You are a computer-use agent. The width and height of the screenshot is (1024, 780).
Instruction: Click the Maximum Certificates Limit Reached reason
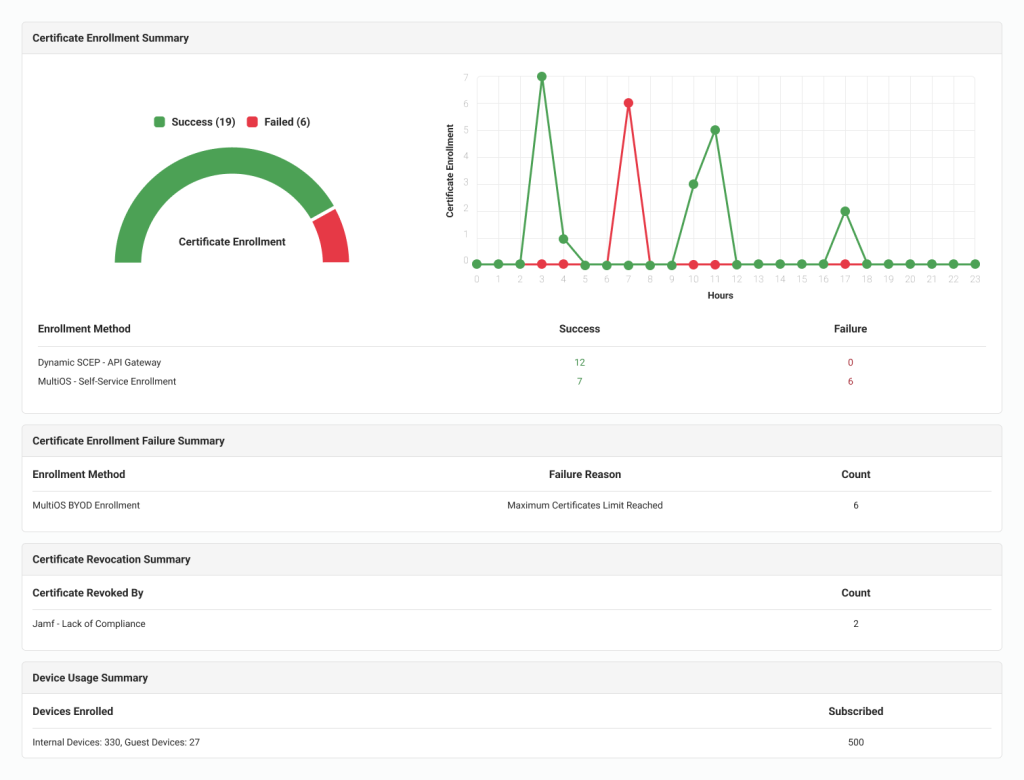tap(584, 505)
